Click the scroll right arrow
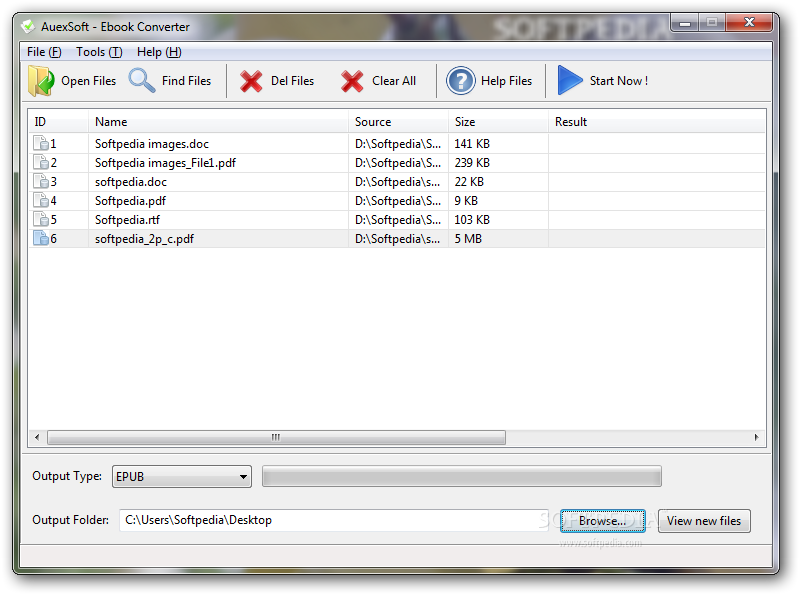The width and height of the screenshot is (800, 595). tap(756, 437)
